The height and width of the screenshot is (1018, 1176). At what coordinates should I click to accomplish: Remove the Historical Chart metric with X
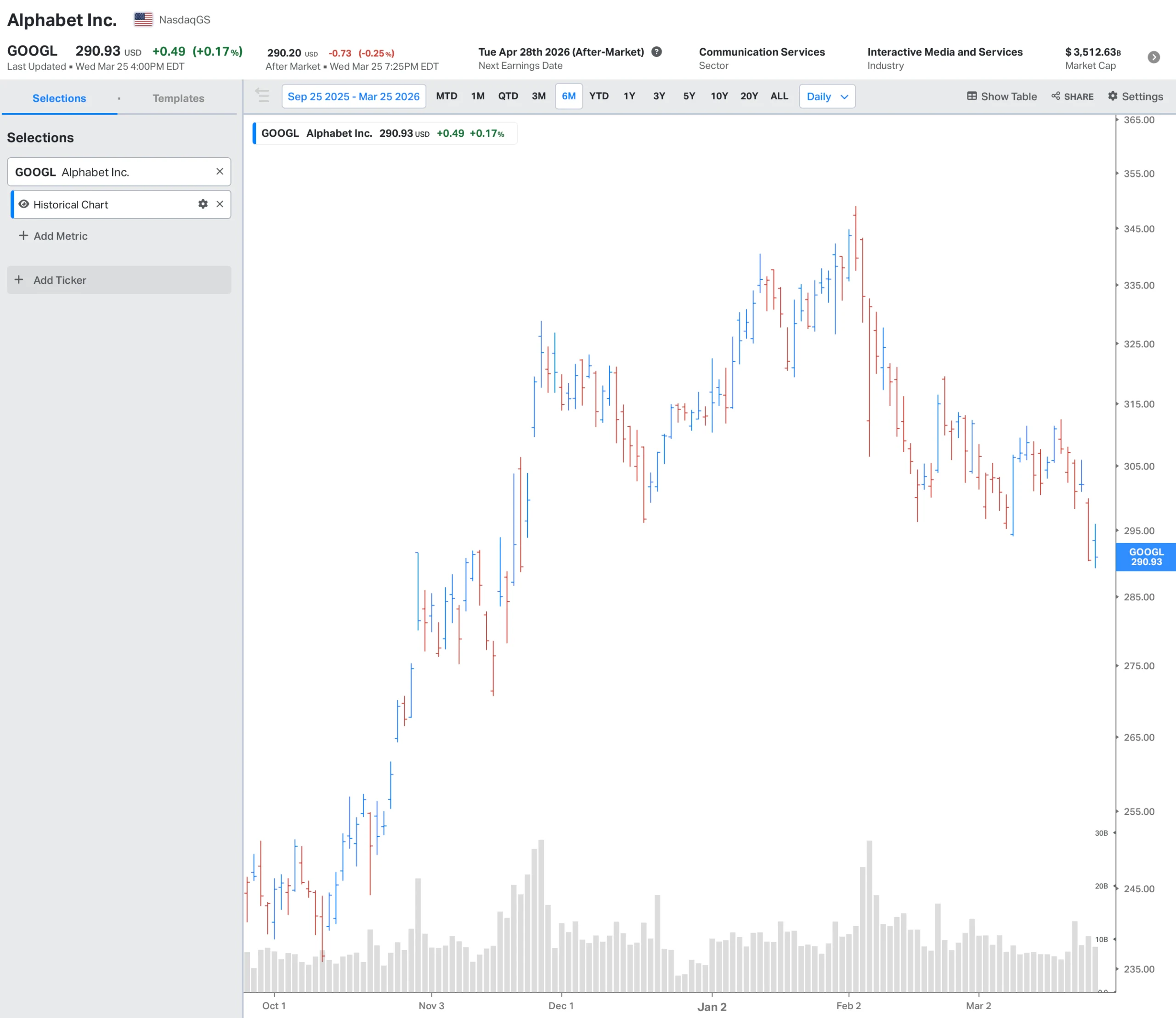pos(220,204)
